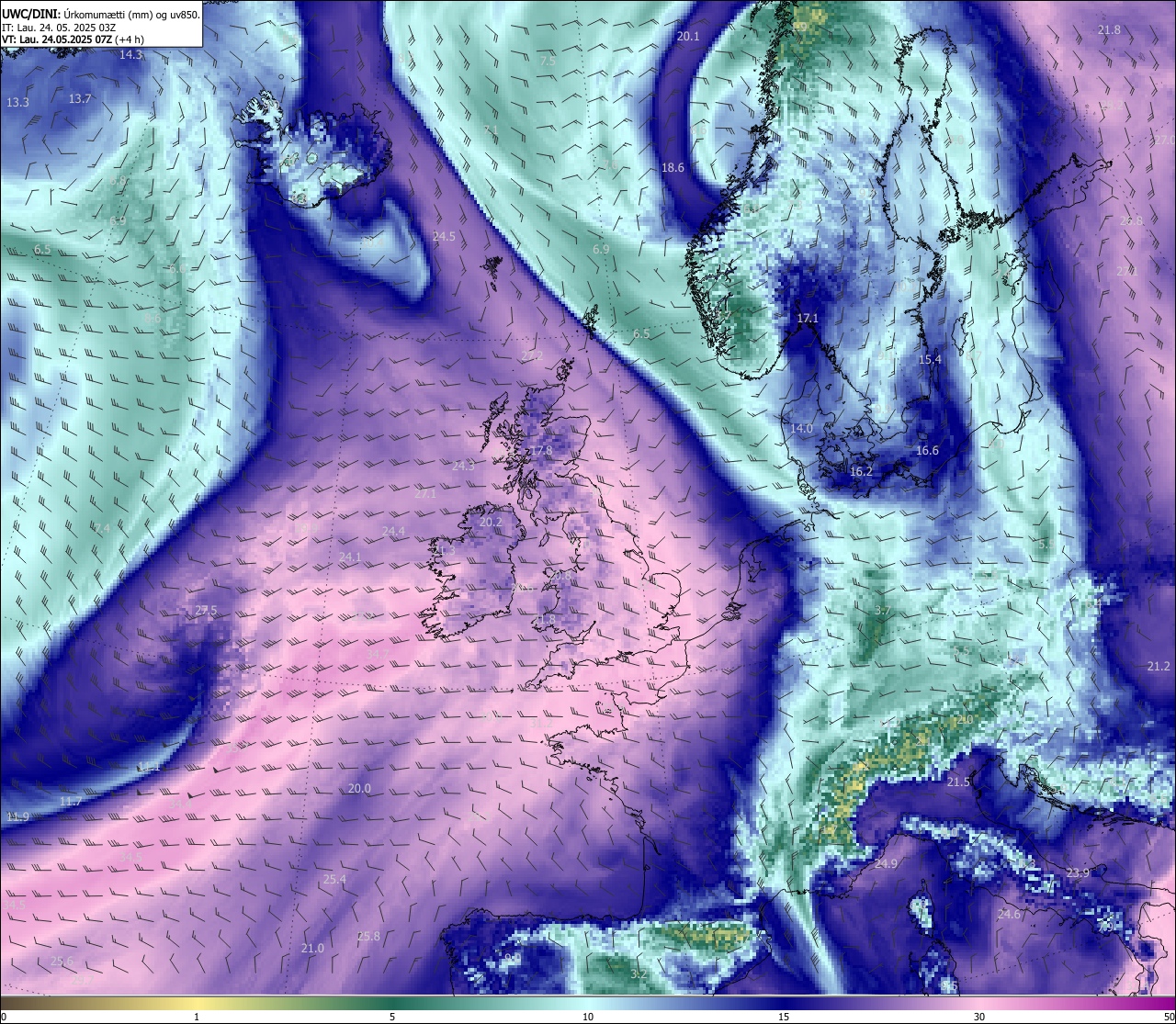Click the 1 tick on colour scale
Screen dimensions: 1176x1024
coord(197,1017)
